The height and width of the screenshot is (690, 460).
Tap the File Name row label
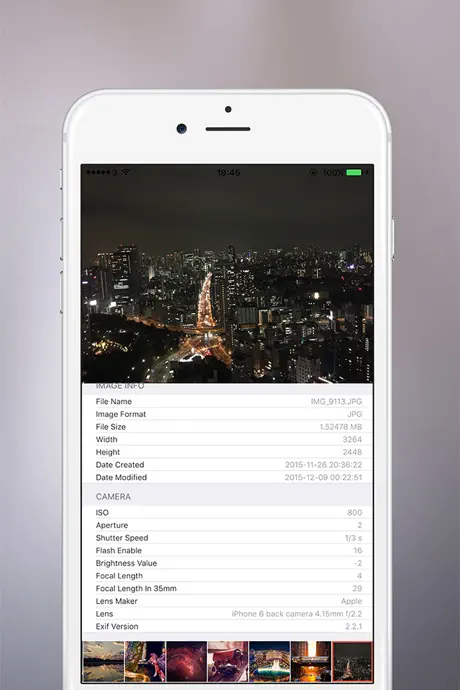pyautogui.click(x=114, y=401)
